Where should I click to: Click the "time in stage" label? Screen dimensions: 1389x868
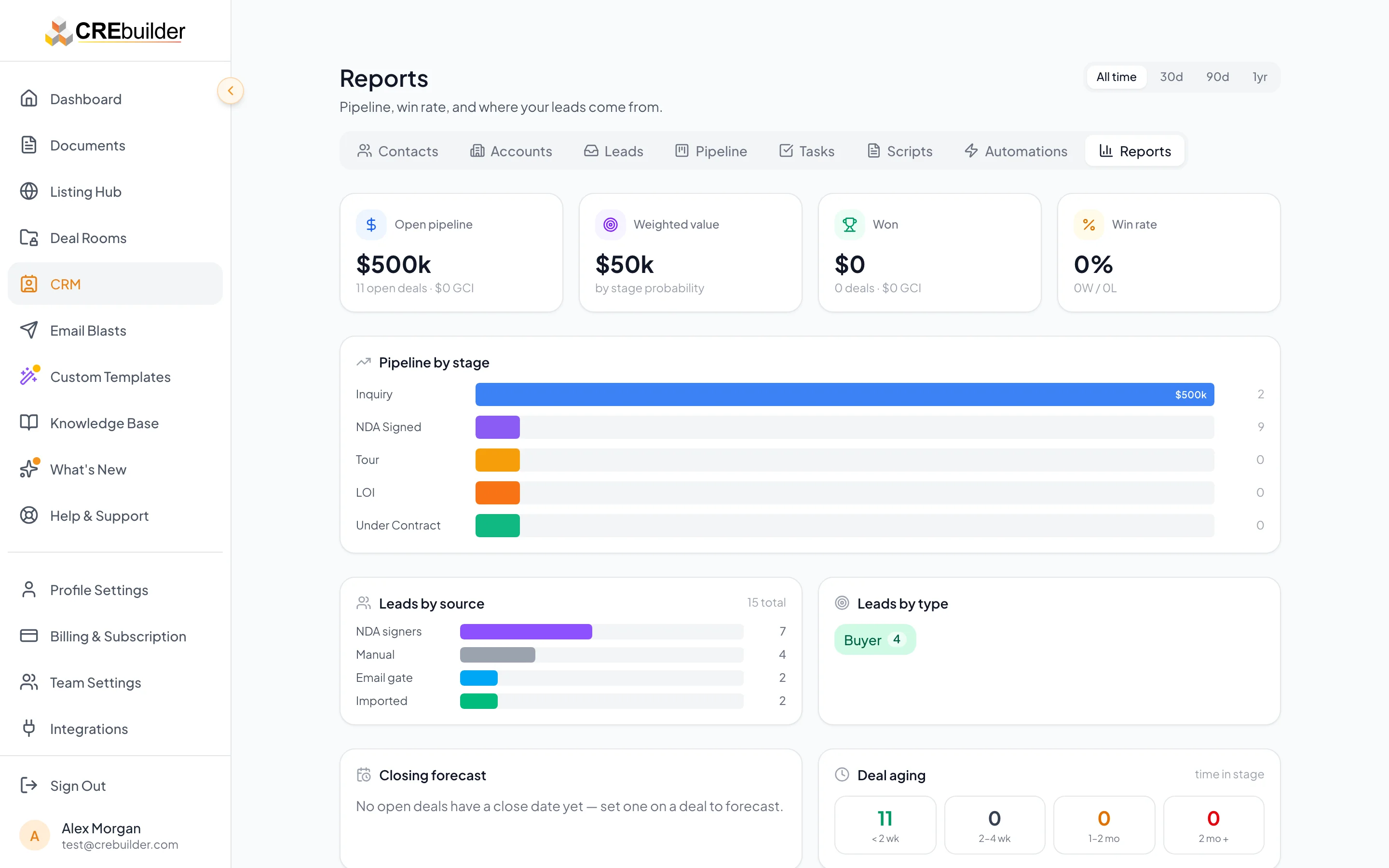(1229, 774)
